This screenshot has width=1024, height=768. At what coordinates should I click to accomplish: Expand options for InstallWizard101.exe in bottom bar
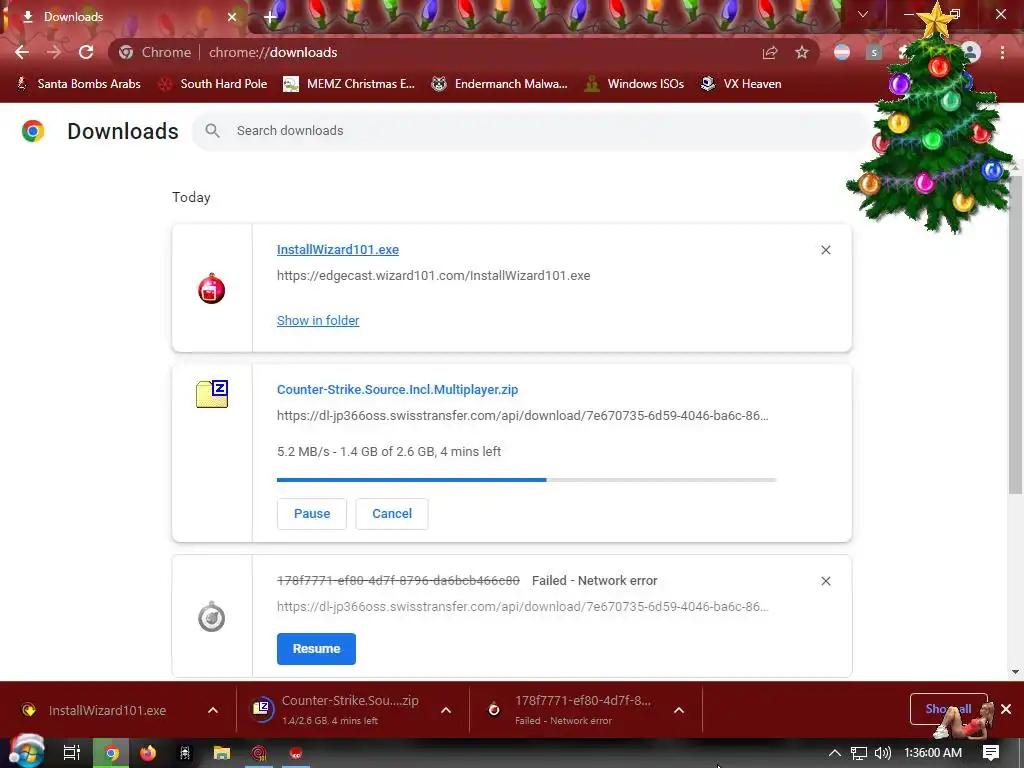coord(213,710)
